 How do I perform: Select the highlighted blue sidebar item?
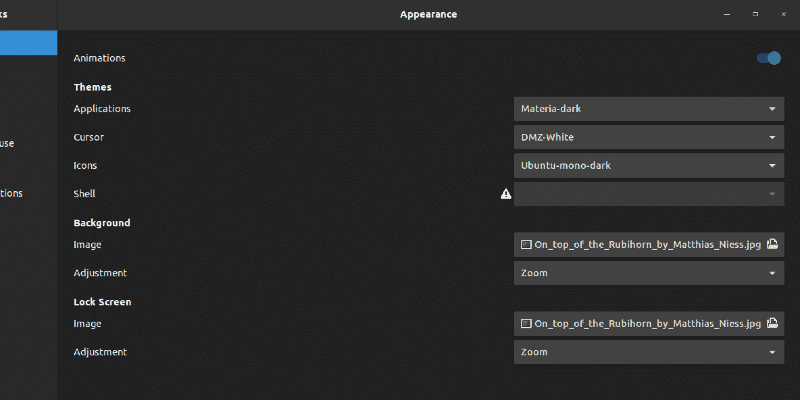[x=29, y=43]
